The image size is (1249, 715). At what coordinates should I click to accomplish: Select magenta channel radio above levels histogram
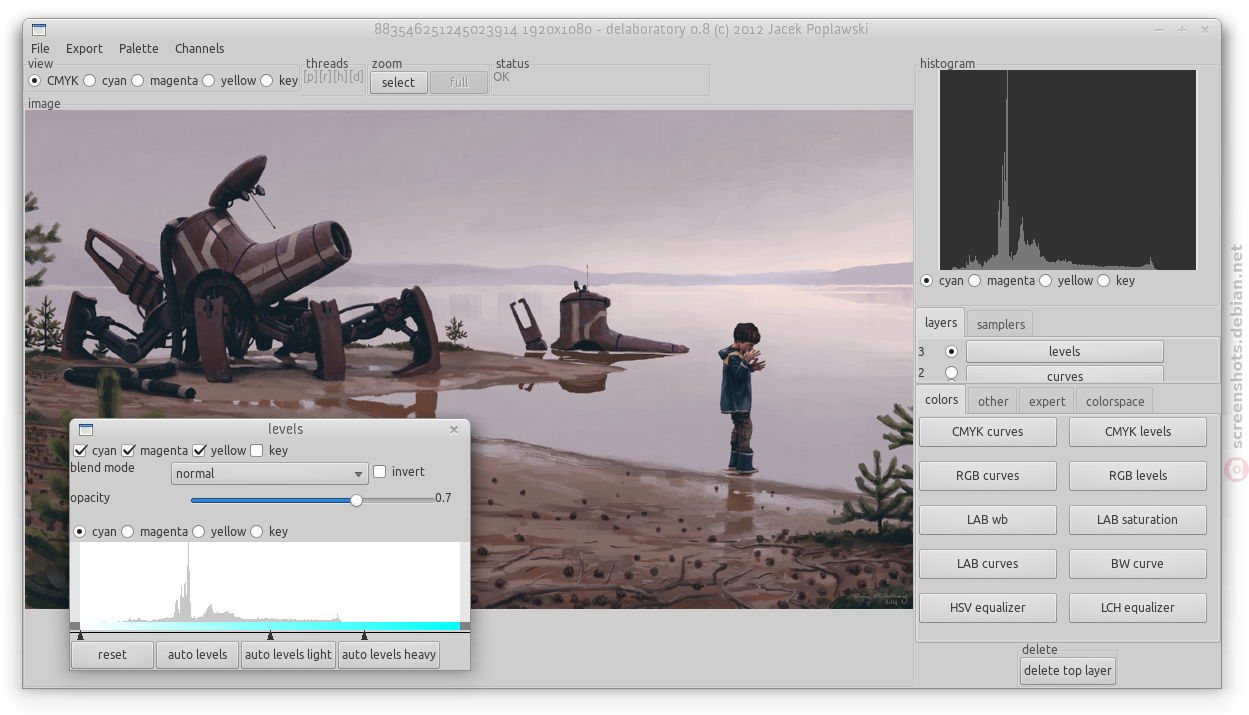128,532
